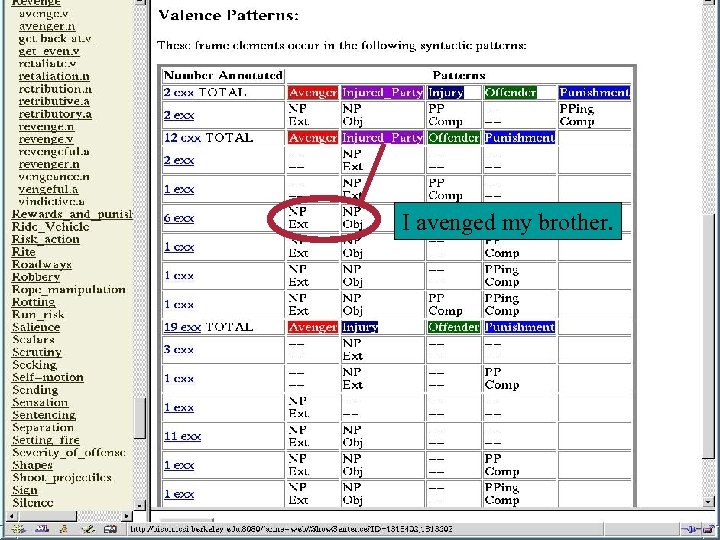This screenshot has width=720, height=540.
Task: Open the Rotting frame
Action: pyautogui.click(x=34, y=302)
